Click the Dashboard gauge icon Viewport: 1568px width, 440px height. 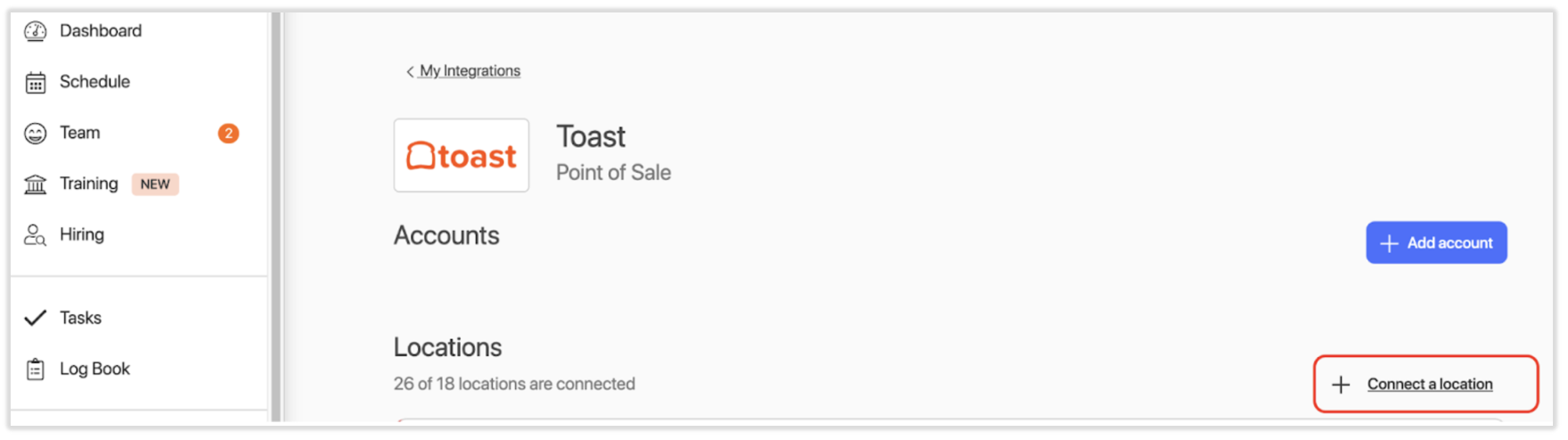36,32
